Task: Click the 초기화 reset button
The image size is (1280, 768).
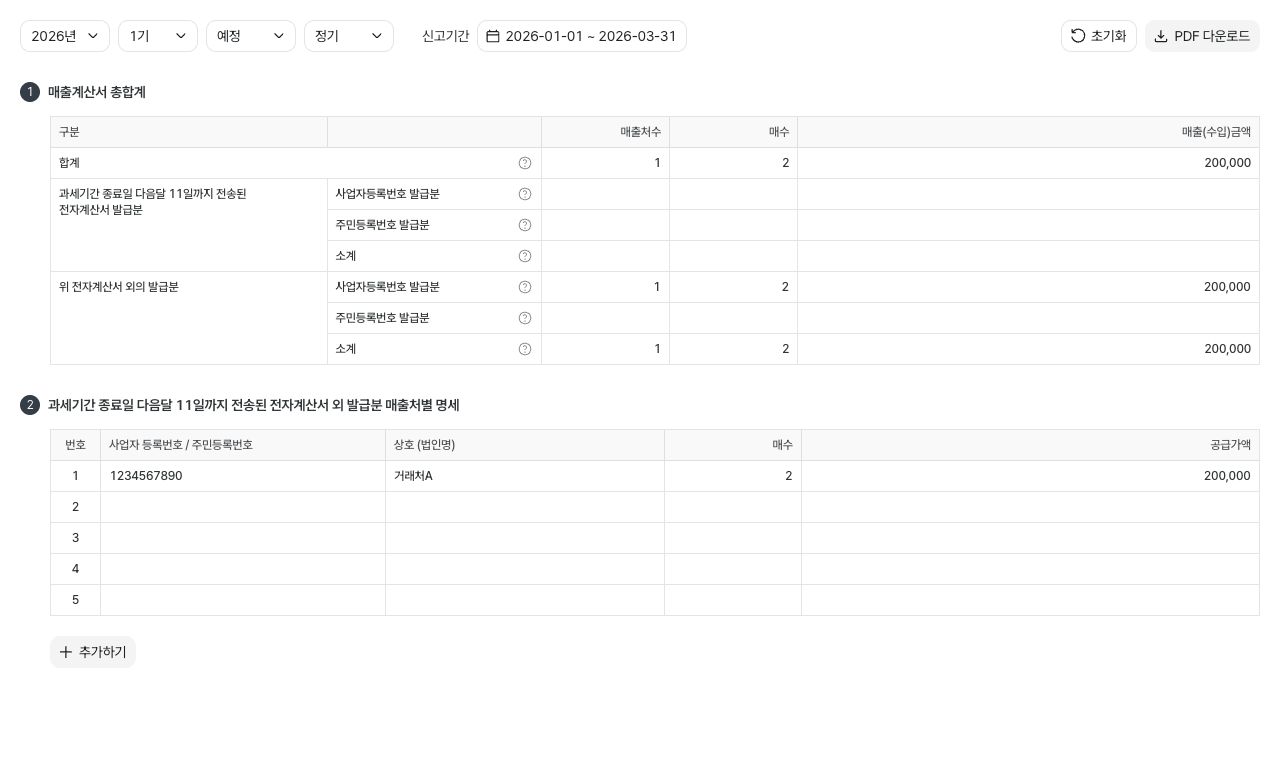Action: pyautogui.click(x=1099, y=36)
